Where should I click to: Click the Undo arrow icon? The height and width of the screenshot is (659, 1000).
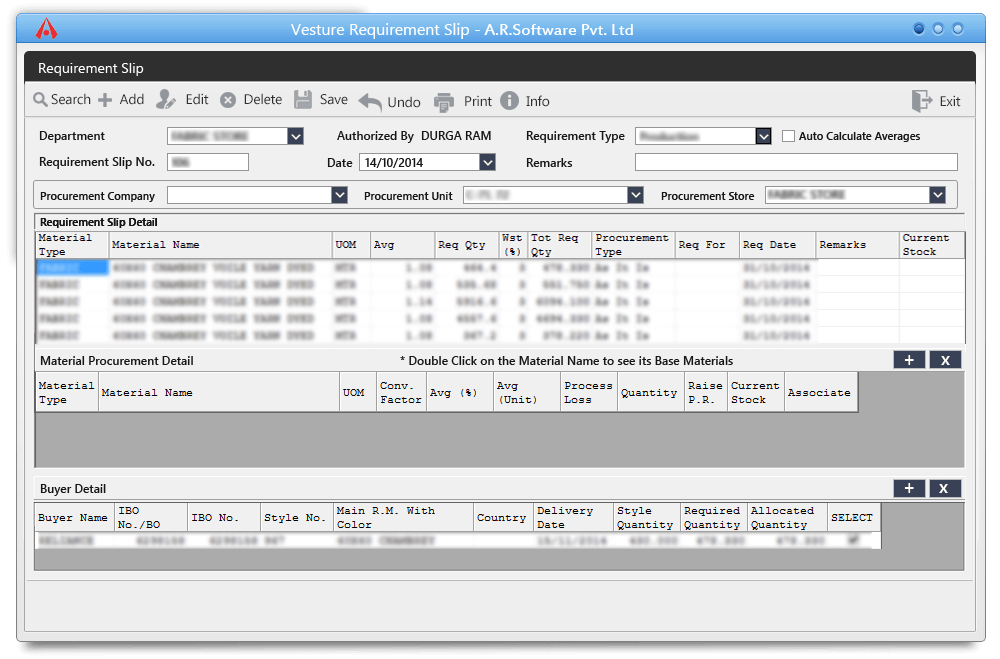(x=370, y=102)
